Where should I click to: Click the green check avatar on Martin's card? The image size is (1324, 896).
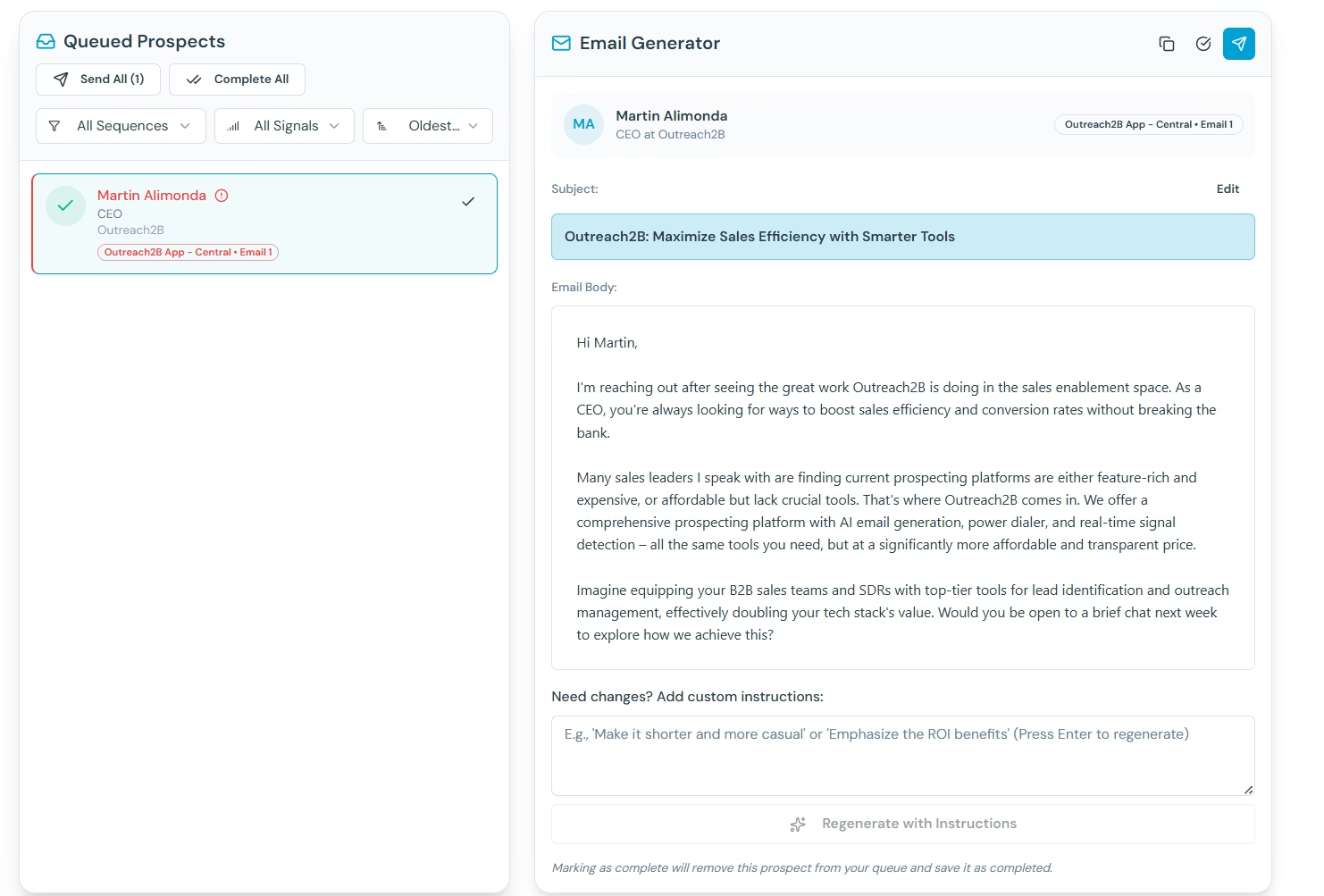tap(65, 205)
